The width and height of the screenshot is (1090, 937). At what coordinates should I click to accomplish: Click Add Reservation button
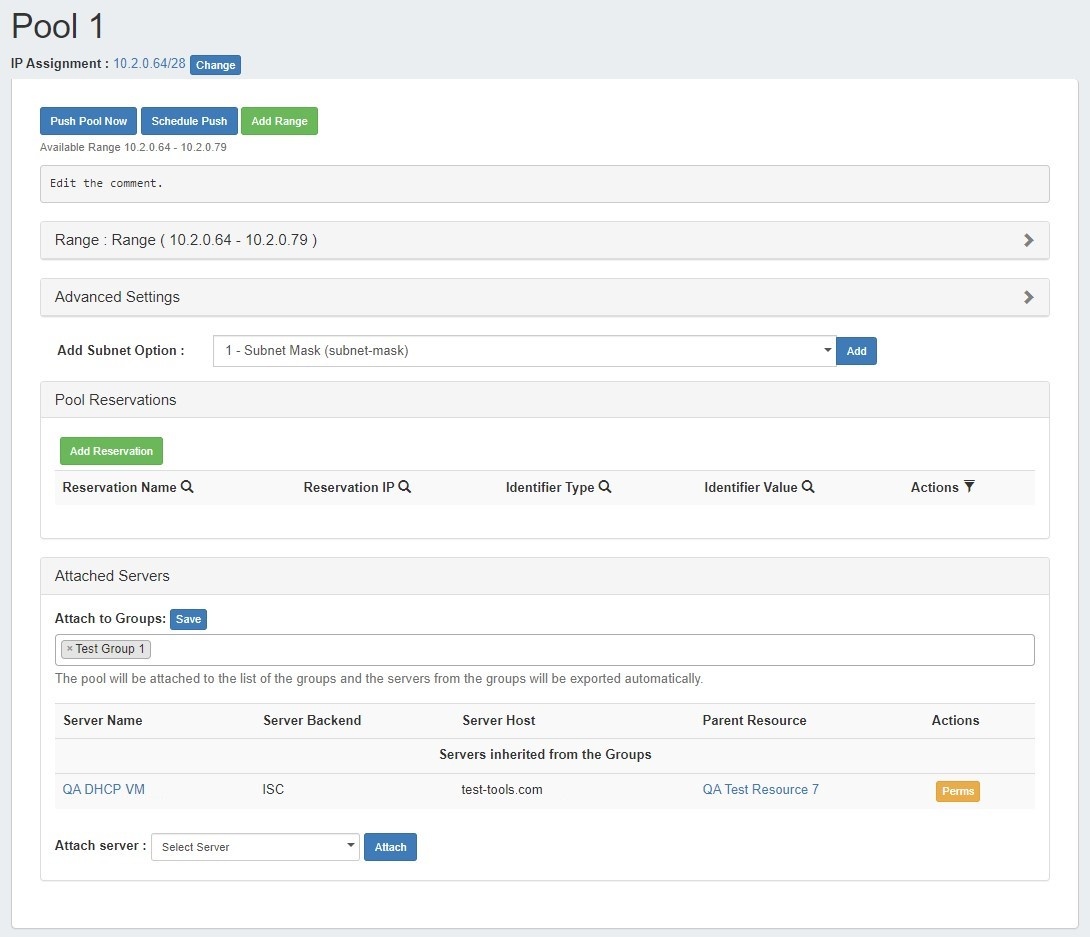111,451
